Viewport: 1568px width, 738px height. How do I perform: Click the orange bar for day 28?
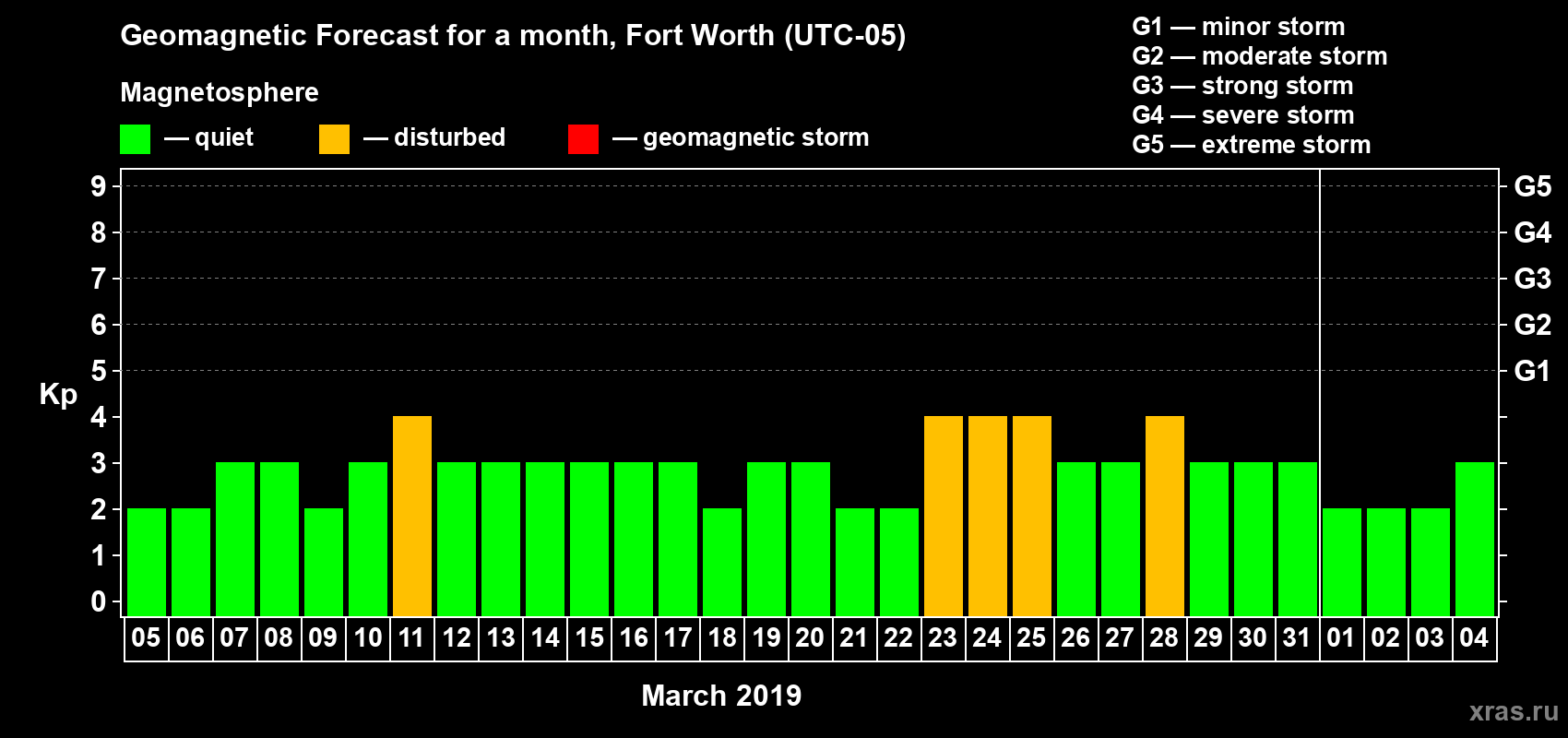[1165, 516]
